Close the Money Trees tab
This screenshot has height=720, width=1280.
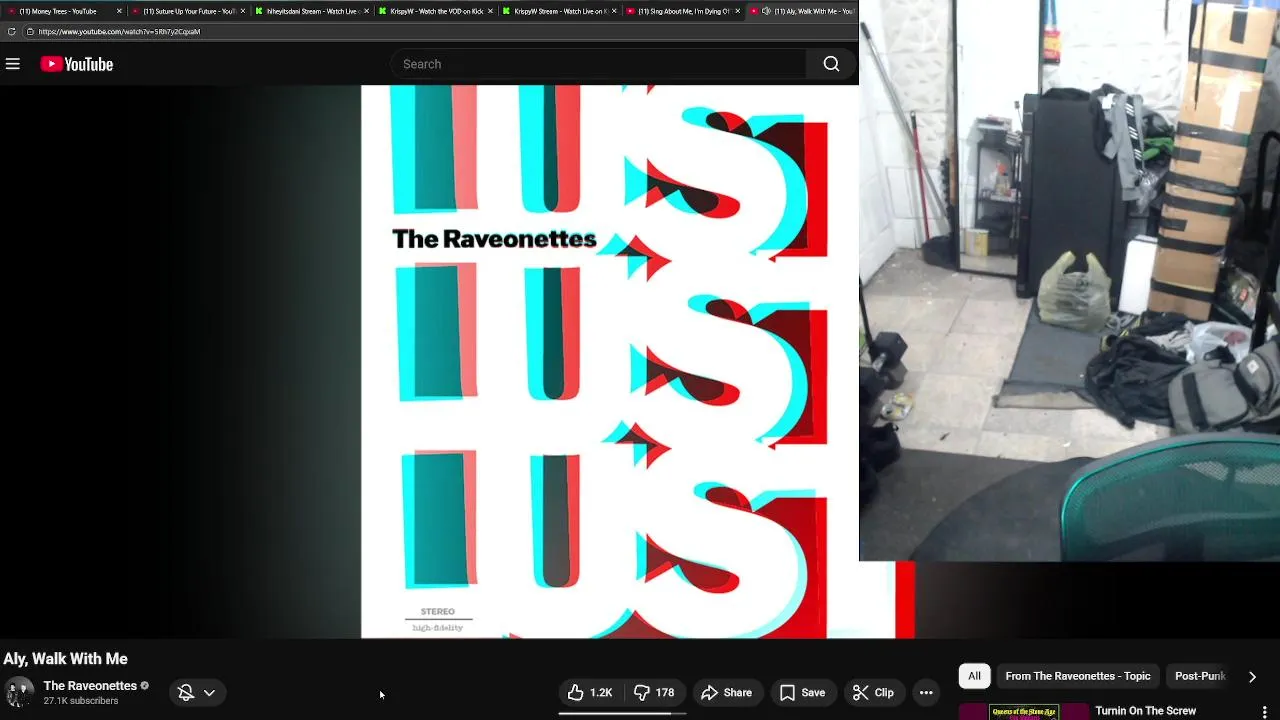(x=119, y=11)
